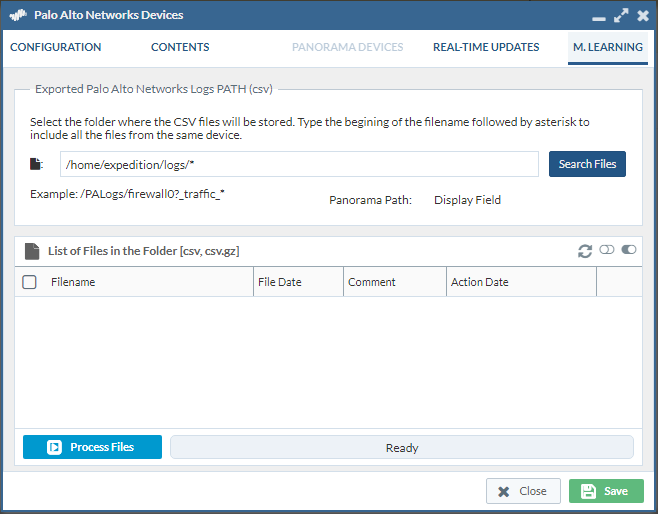Switch to the Configuration tab
This screenshot has height=514, width=658.
[56, 47]
